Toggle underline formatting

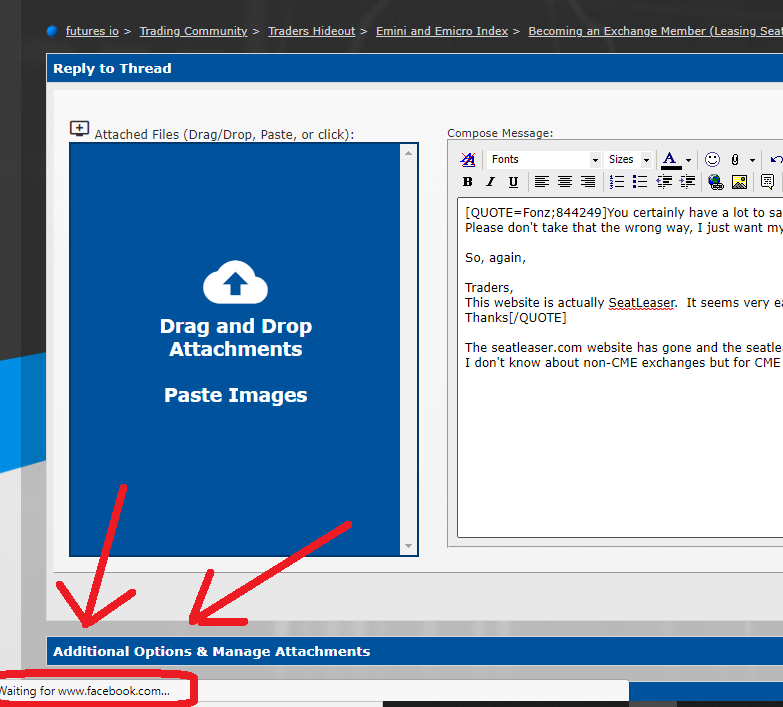point(513,182)
